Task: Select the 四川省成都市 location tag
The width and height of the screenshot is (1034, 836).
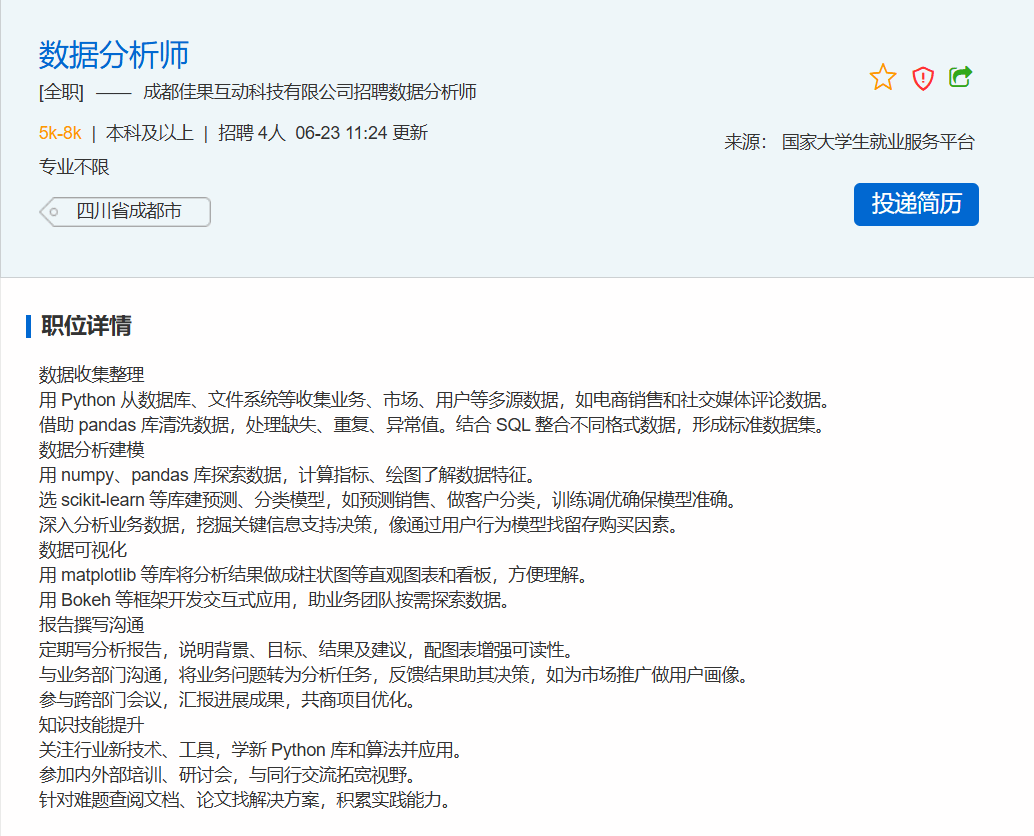Action: tap(129, 212)
